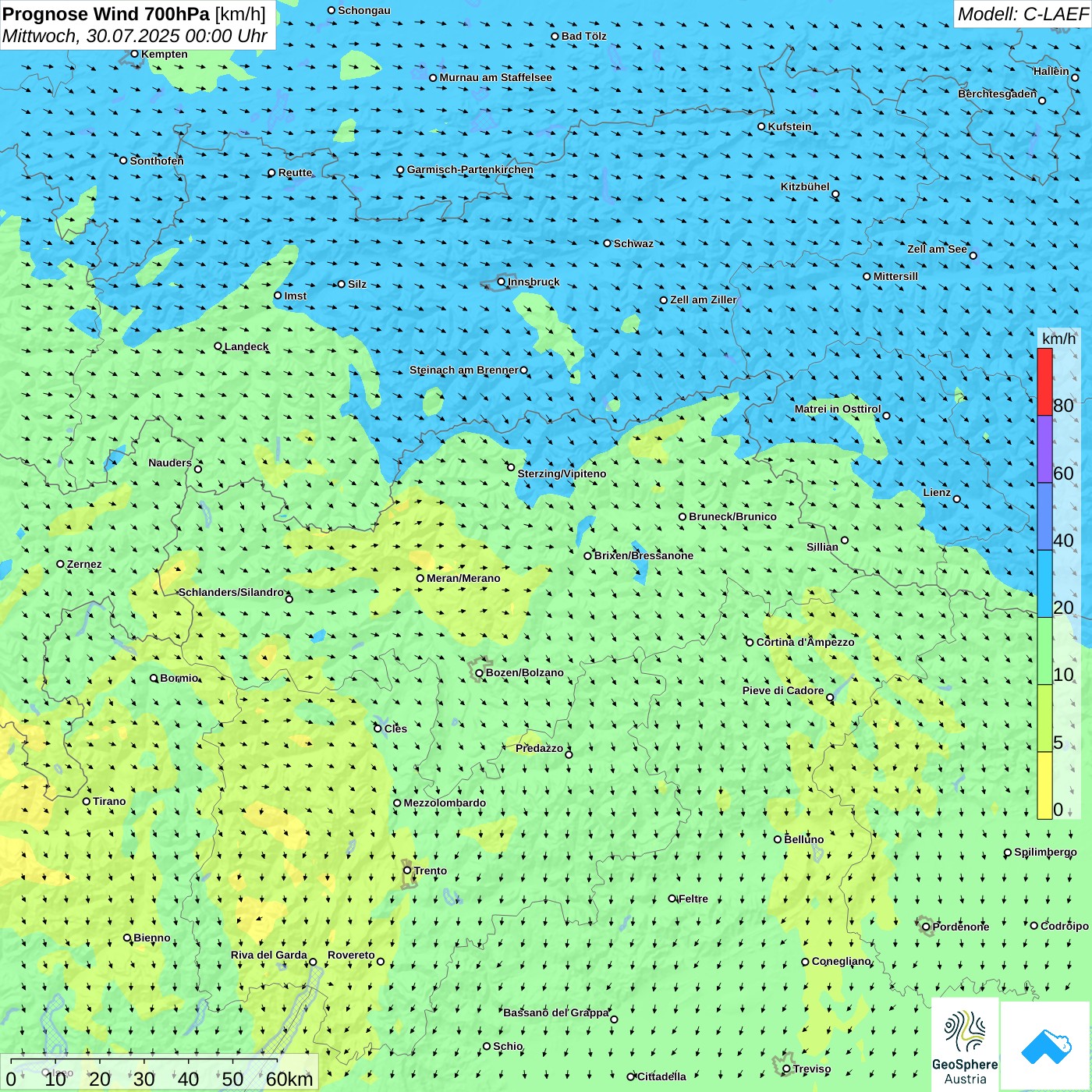Click the Nauders town label

pyautogui.click(x=170, y=463)
